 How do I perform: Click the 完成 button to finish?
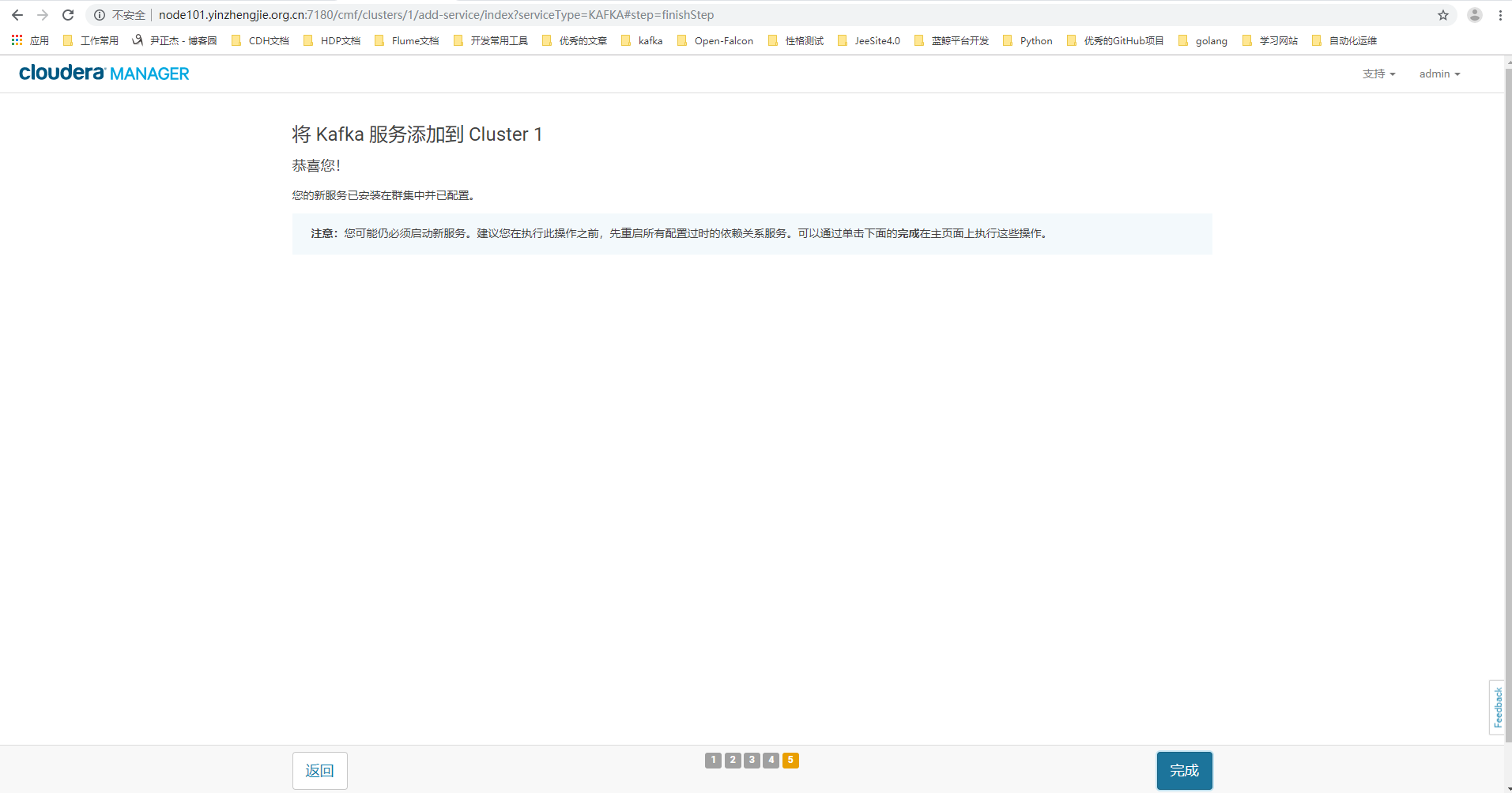pos(1184,770)
